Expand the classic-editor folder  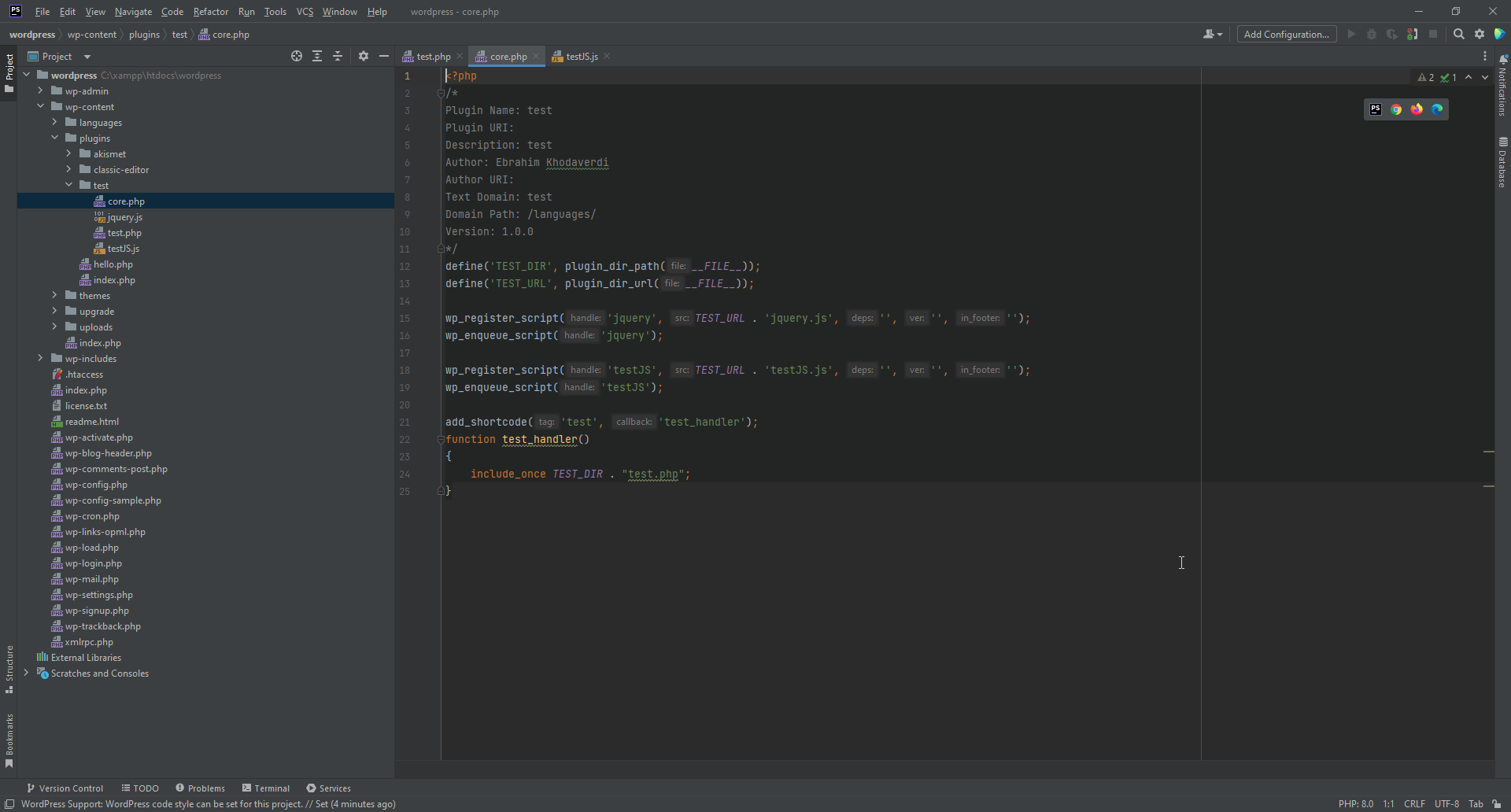[69, 169]
